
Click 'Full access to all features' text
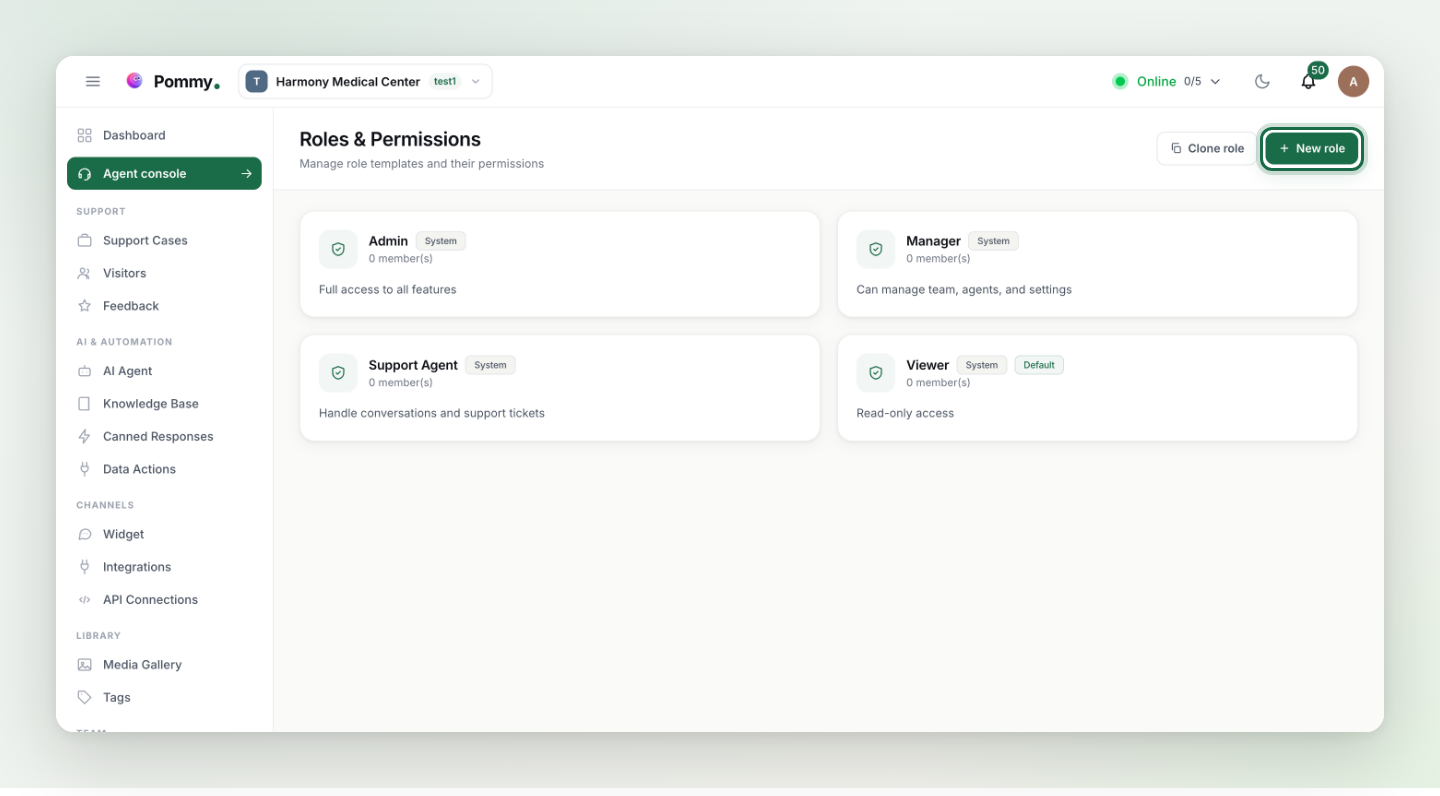pos(388,289)
